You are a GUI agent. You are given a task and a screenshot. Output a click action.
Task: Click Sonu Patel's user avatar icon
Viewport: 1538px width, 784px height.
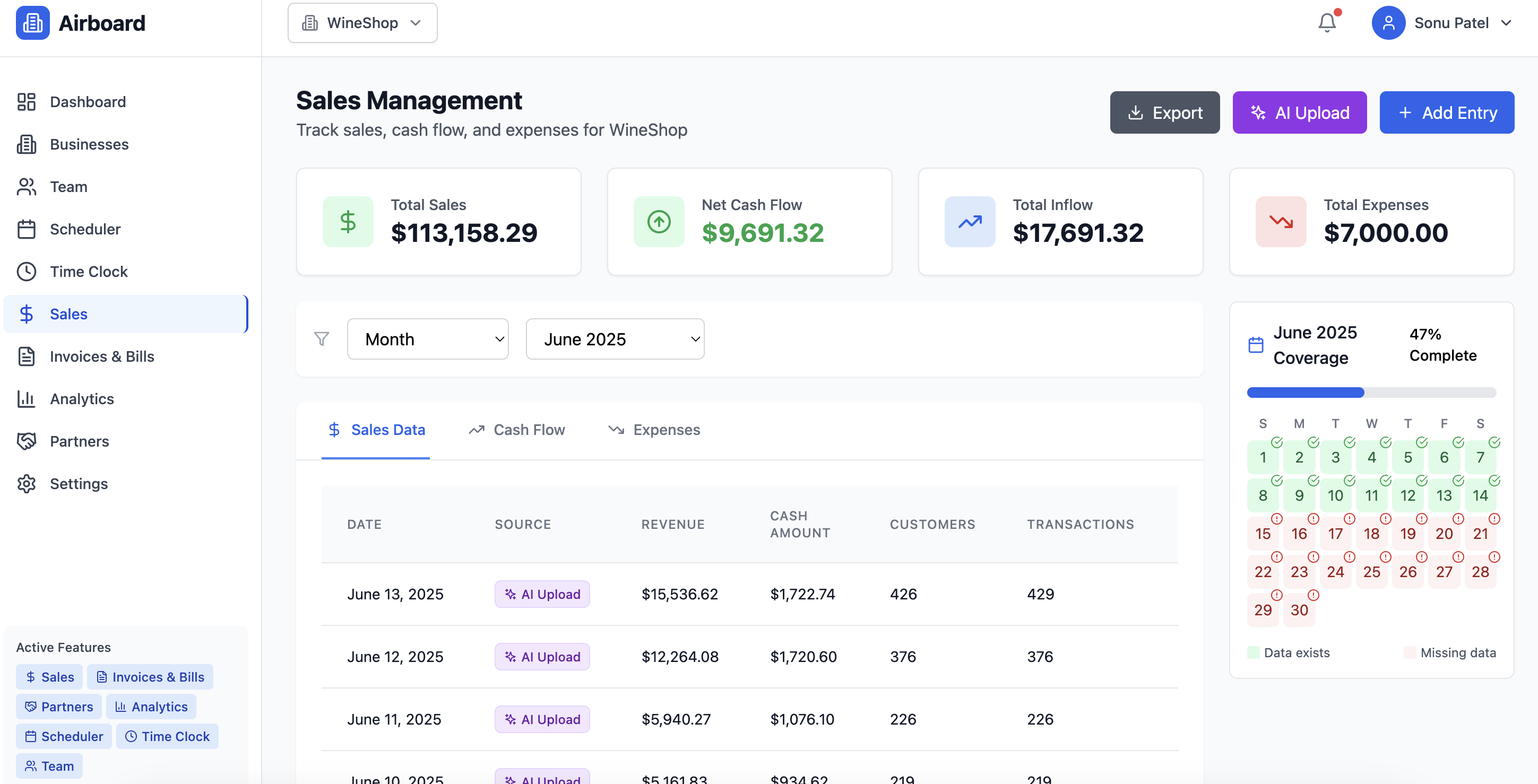(1388, 23)
